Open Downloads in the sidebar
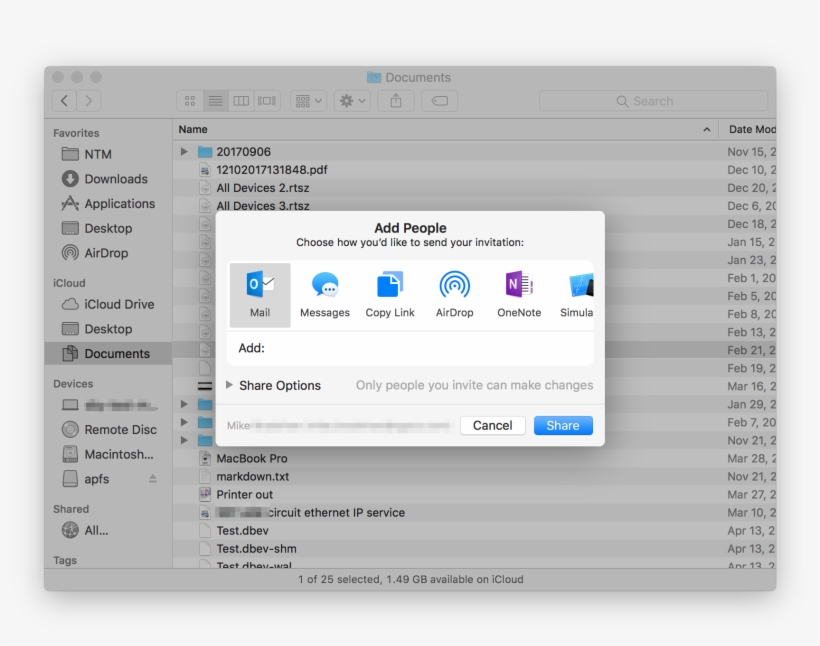 [108, 179]
